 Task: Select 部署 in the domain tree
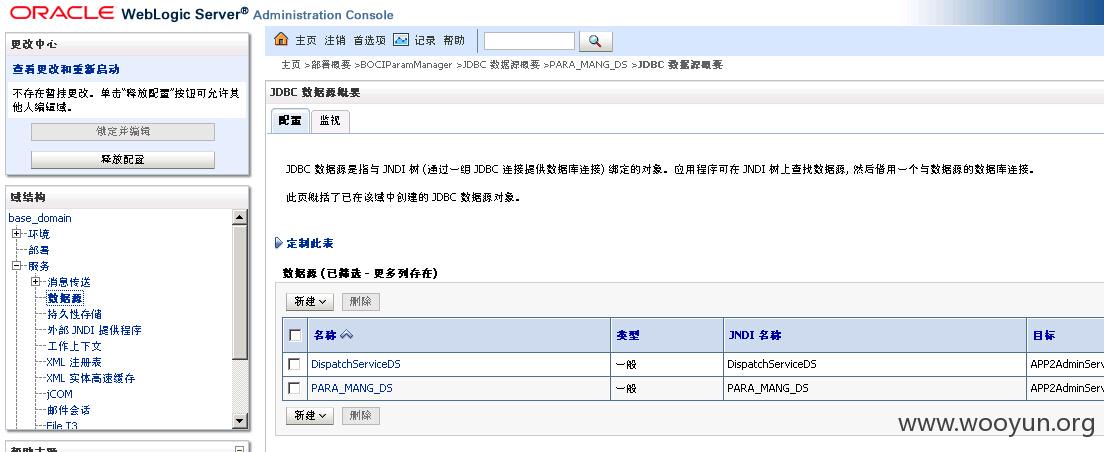pyautogui.click(x=39, y=250)
